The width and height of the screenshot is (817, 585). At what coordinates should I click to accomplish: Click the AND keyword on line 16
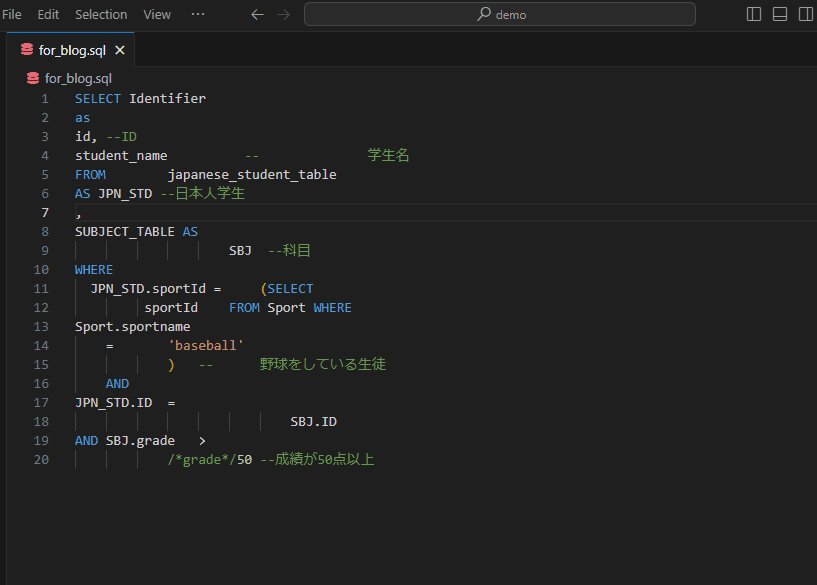point(117,384)
